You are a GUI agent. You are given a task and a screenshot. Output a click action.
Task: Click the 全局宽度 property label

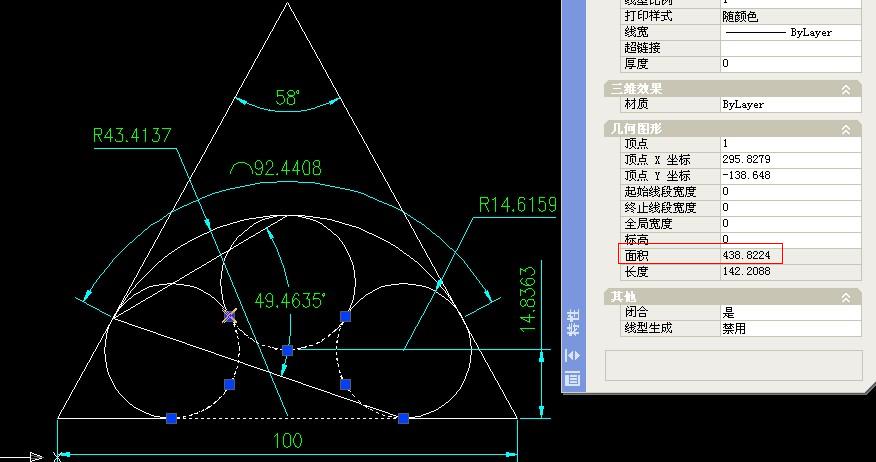coord(648,223)
